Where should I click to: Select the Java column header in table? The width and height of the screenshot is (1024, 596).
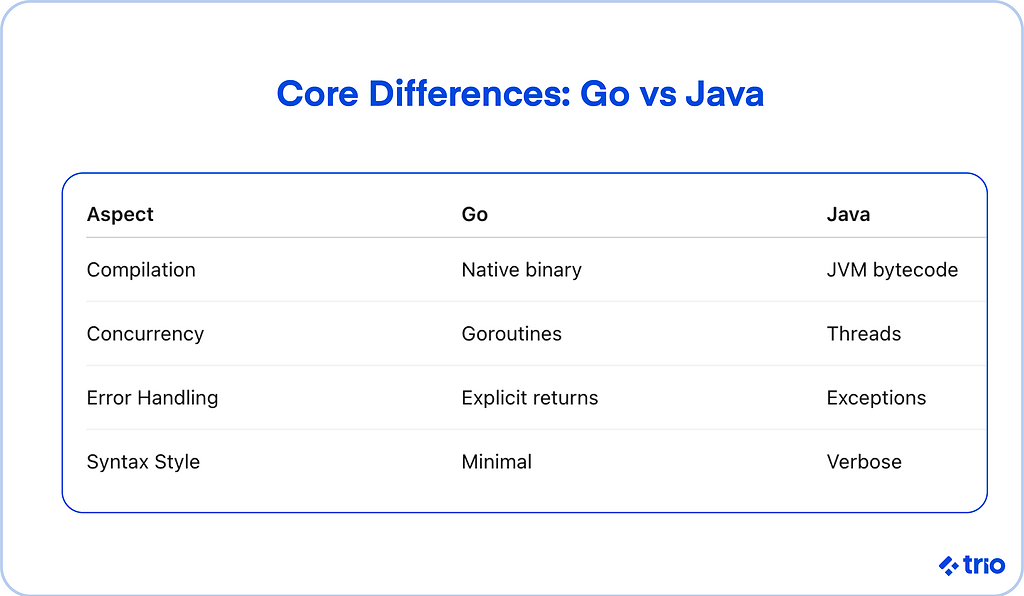pos(848,214)
